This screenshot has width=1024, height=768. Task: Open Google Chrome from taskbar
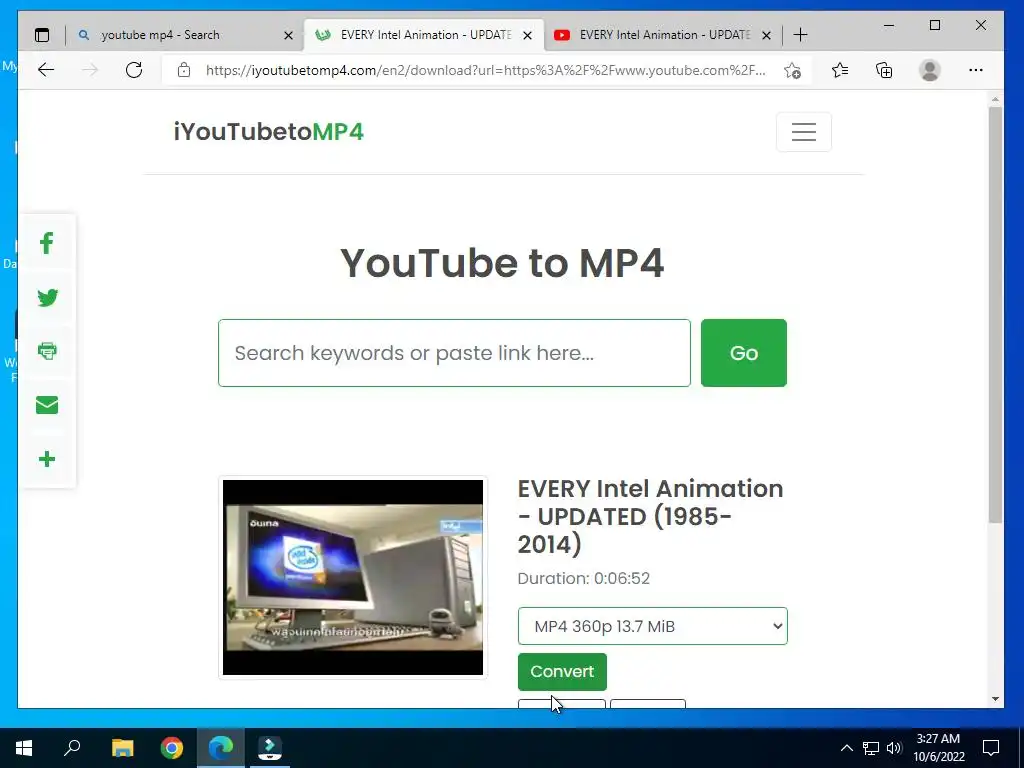pyautogui.click(x=172, y=748)
